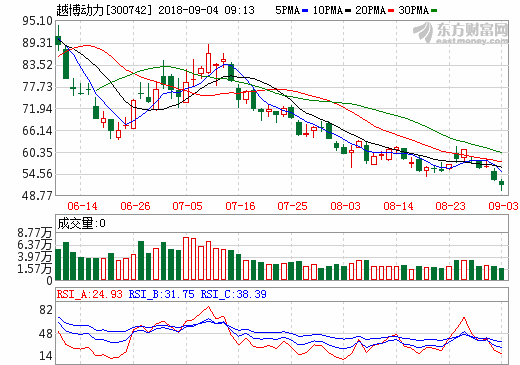The width and height of the screenshot is (520, 365).
Task: Click the black 10PMA legend color swatch
Action: click(348, 11)
